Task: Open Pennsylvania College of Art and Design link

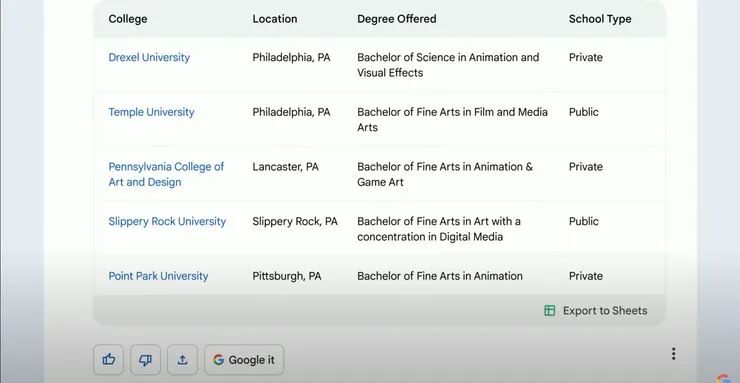Action: pos(166,175)
